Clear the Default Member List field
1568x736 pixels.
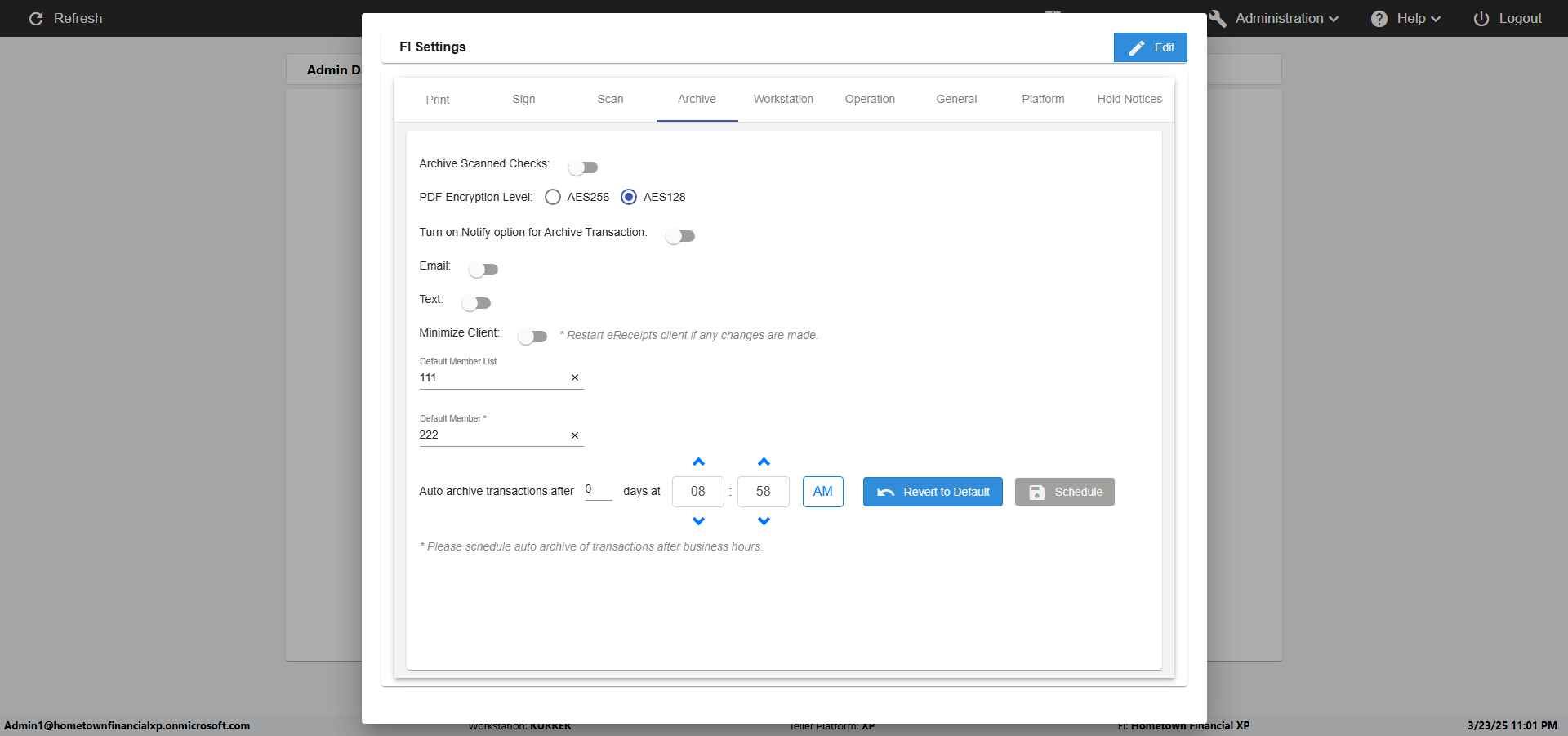tap(575, 377)
